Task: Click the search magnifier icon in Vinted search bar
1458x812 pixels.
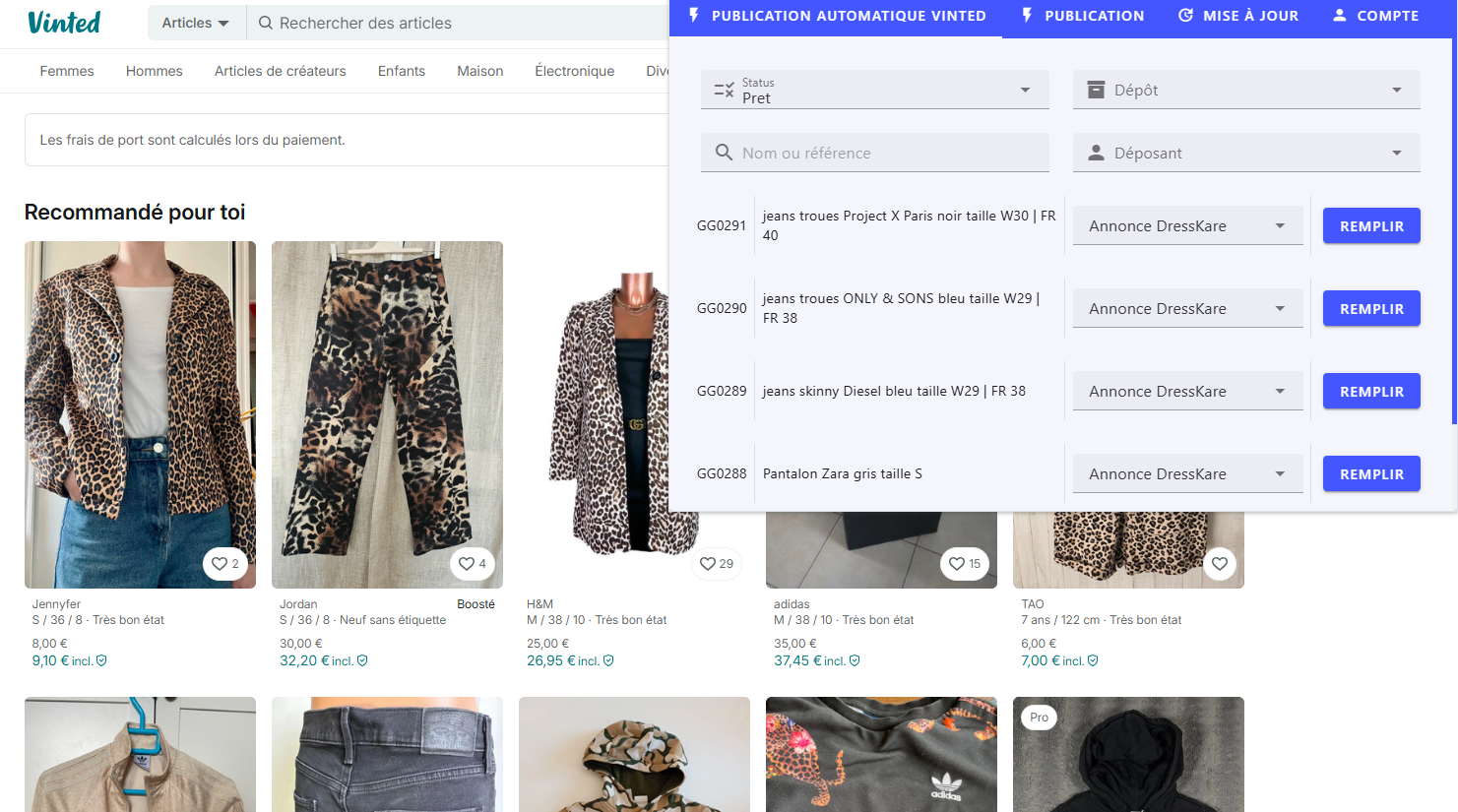Action: coord(265,23)
